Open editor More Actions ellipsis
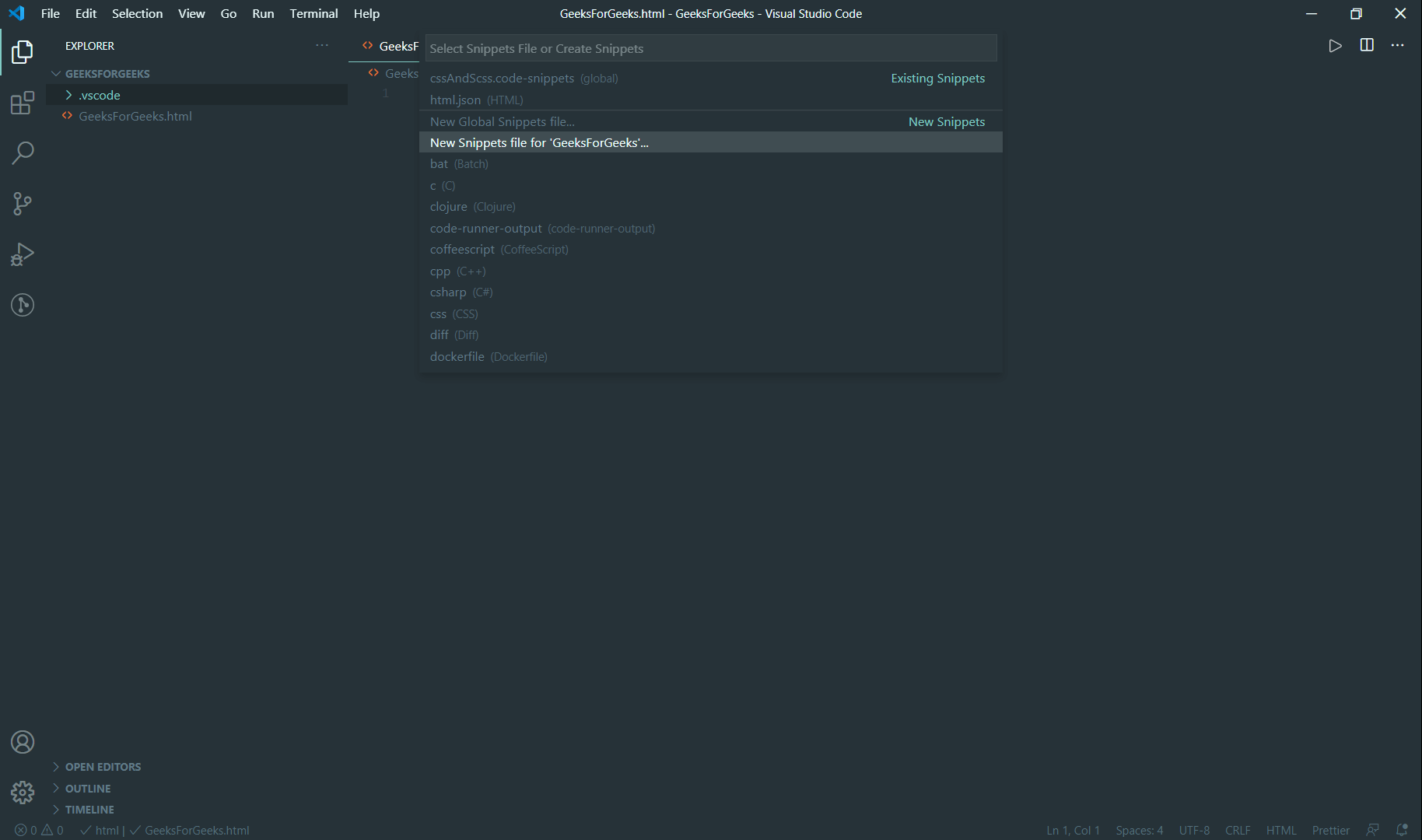The image size is (1422, 840). (x=1398, y=45)
